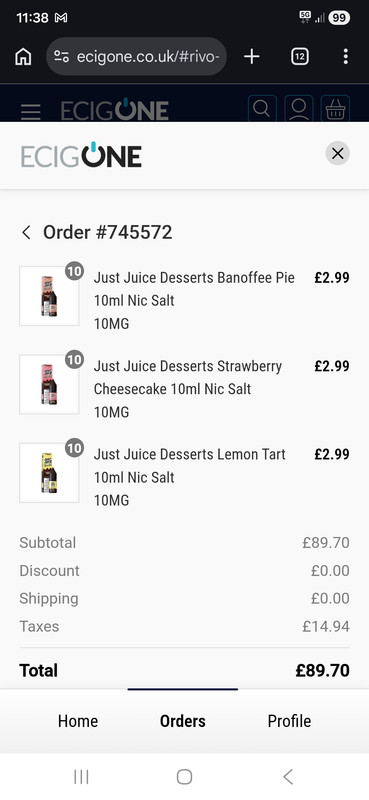The image size is (369, 800).
Task: Open the hamburger menu beside ECIGONE logo
Action: click(31, 111)
